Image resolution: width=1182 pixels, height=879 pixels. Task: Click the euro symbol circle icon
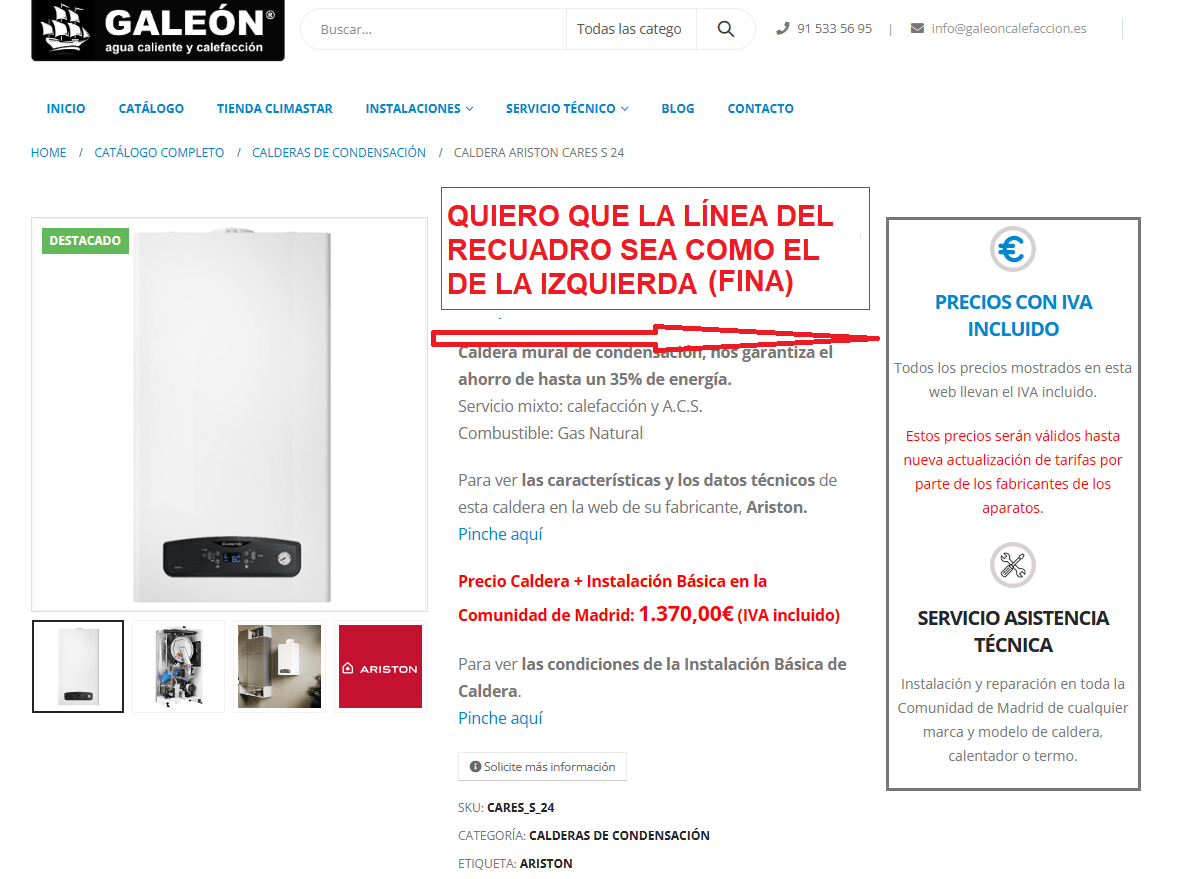pos(1012,249)
